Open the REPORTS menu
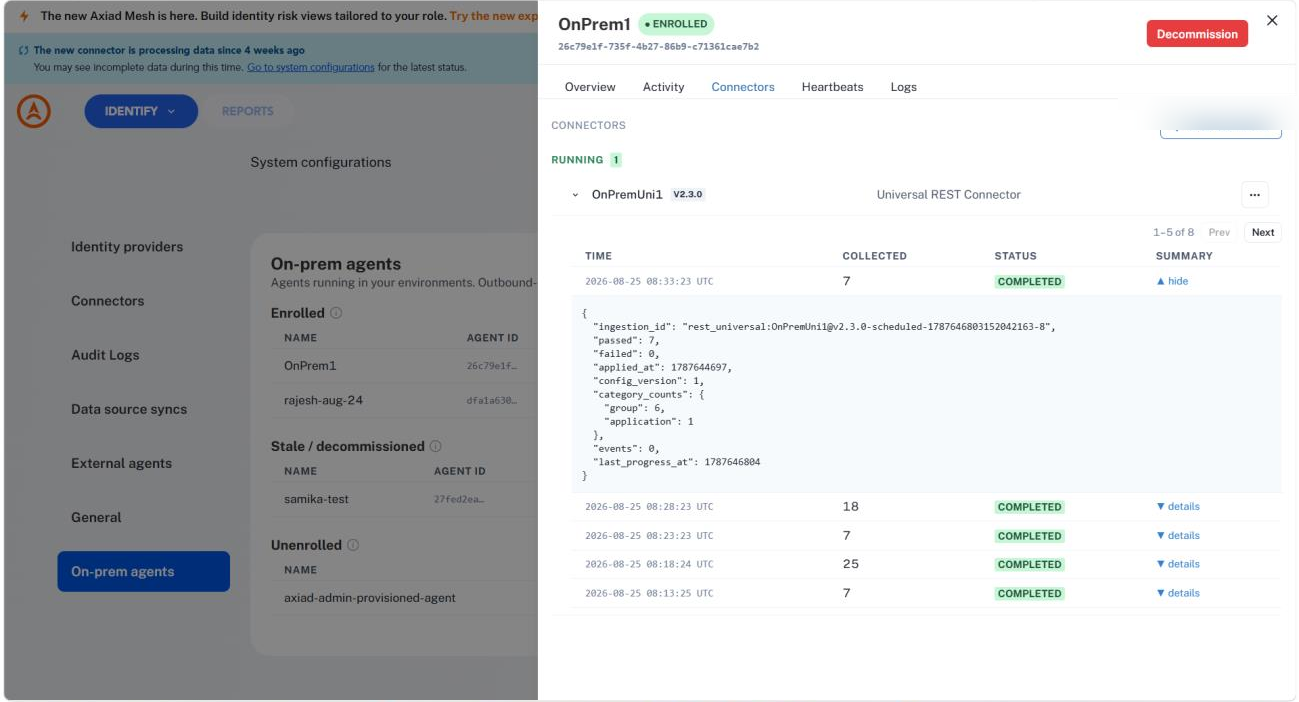Screen dimensions: 1299x702 (248, 111)
